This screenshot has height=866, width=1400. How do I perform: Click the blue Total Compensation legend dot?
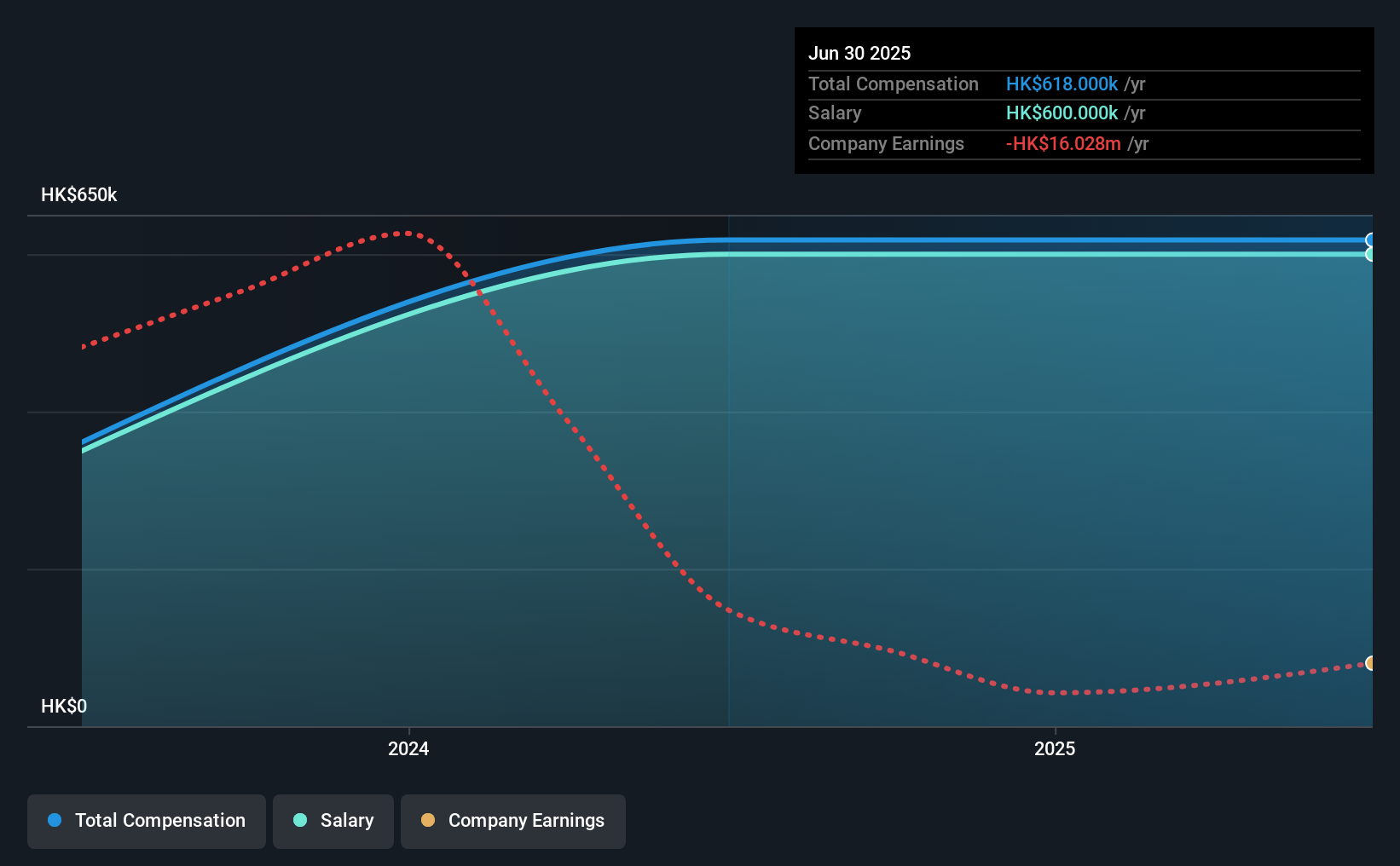point(55,820)
